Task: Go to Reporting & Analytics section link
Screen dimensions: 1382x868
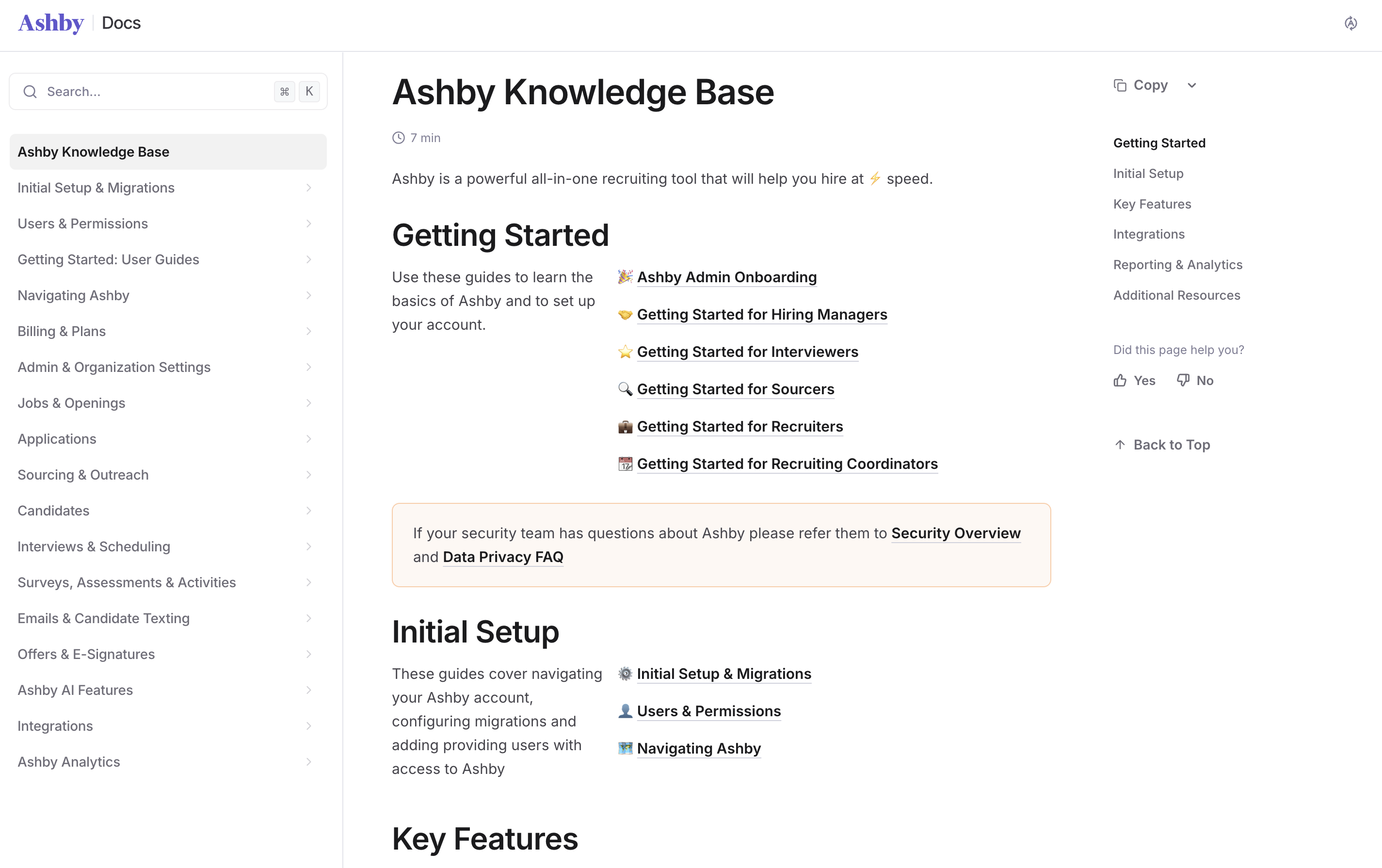Action: (1177, 265)
